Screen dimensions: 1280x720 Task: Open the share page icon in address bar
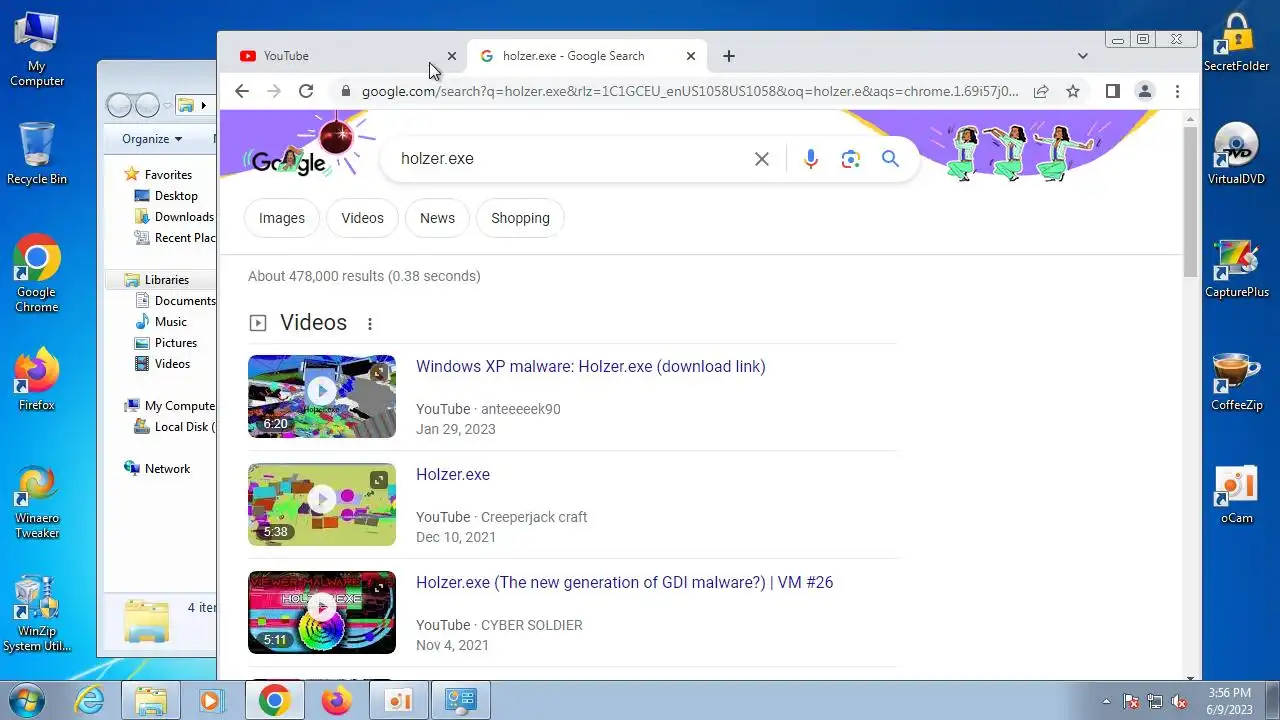point(1041,91)
